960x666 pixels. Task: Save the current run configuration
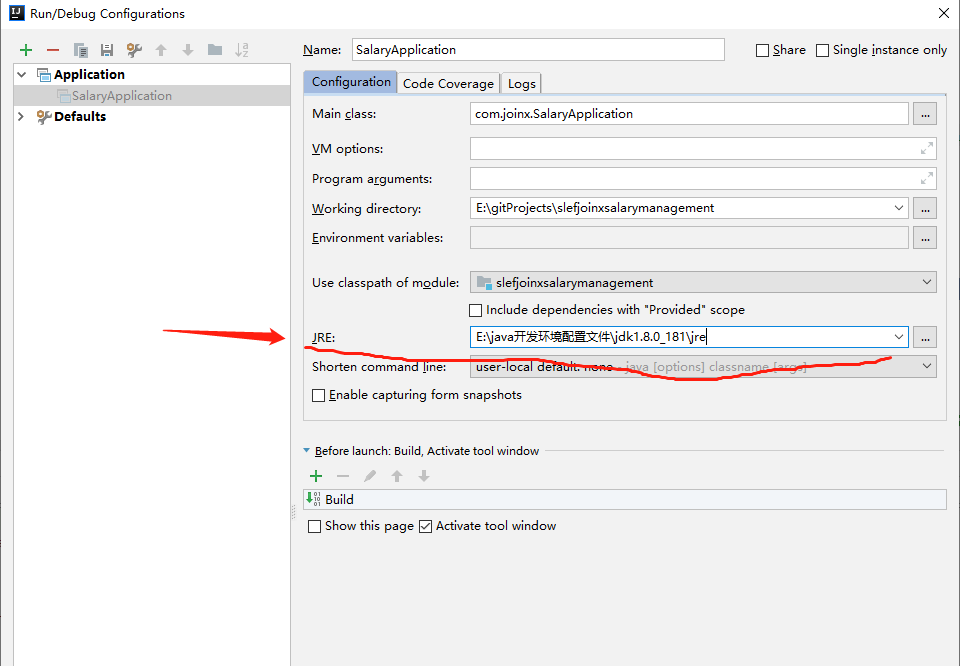(x=107, y=50)
